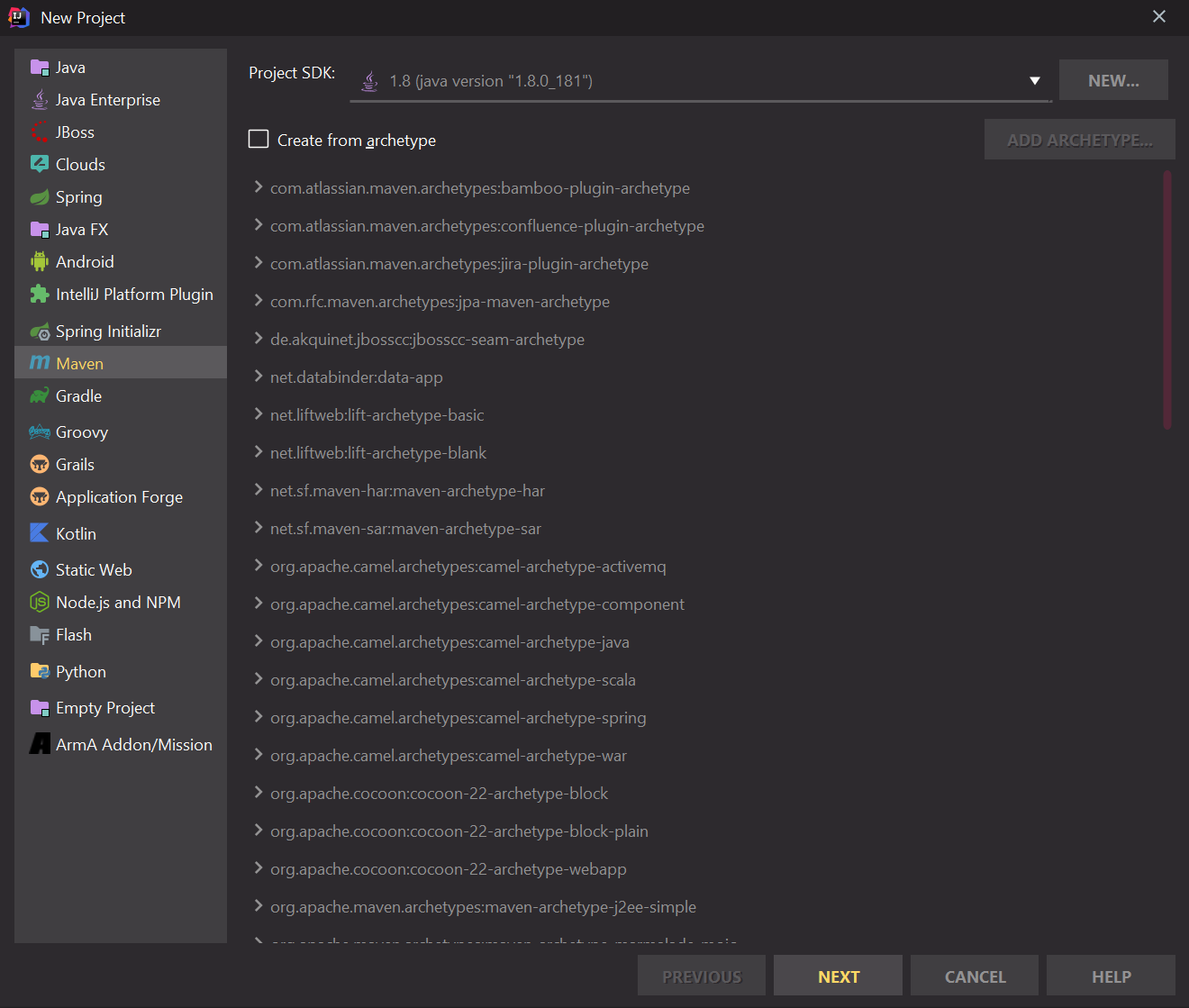This screenshot has height=1008, width=1189.
Task: Select the Kotlin K icon
Action: tap(40, 533)
